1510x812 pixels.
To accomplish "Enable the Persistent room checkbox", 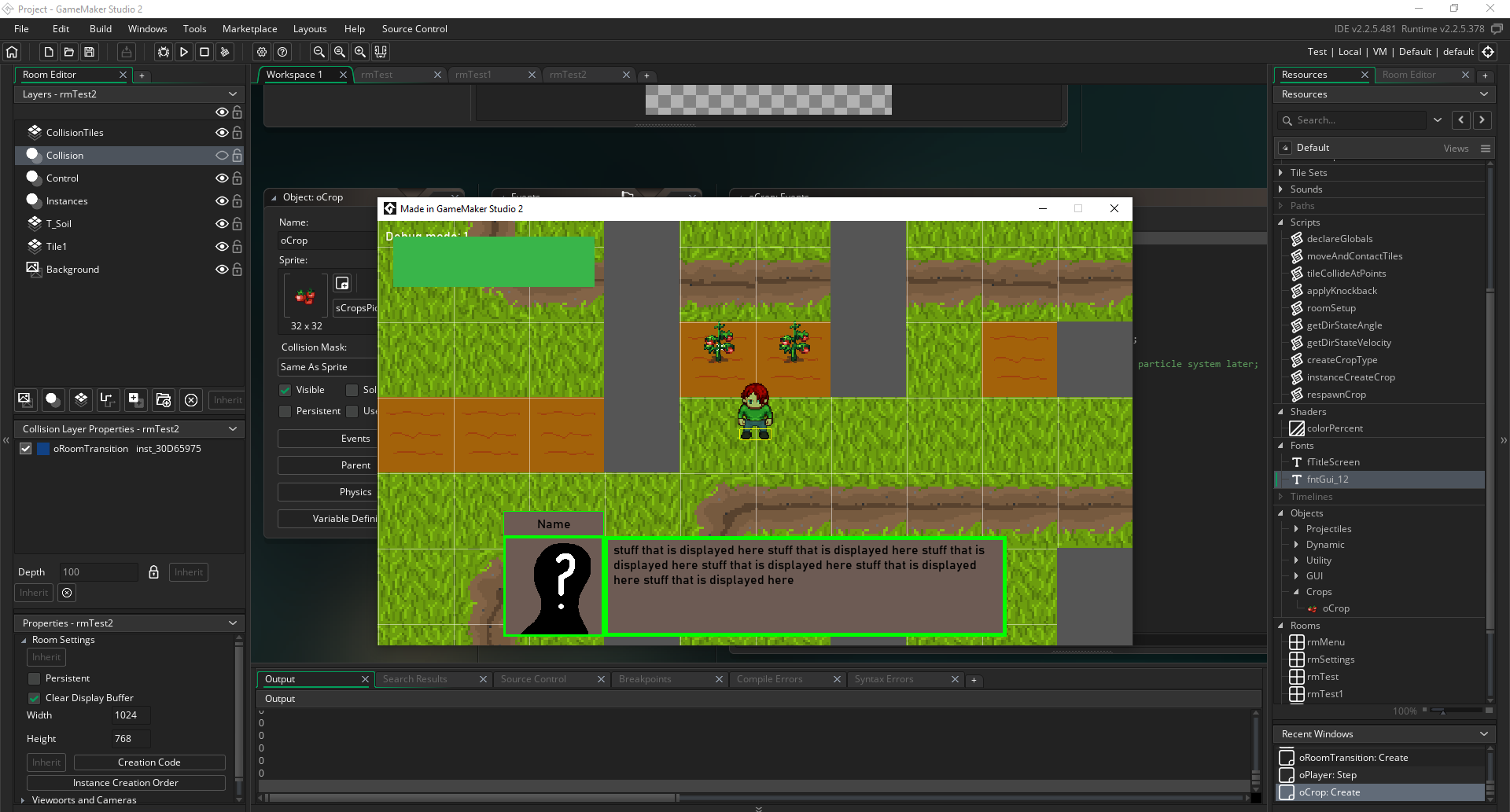I will [35, 678].
